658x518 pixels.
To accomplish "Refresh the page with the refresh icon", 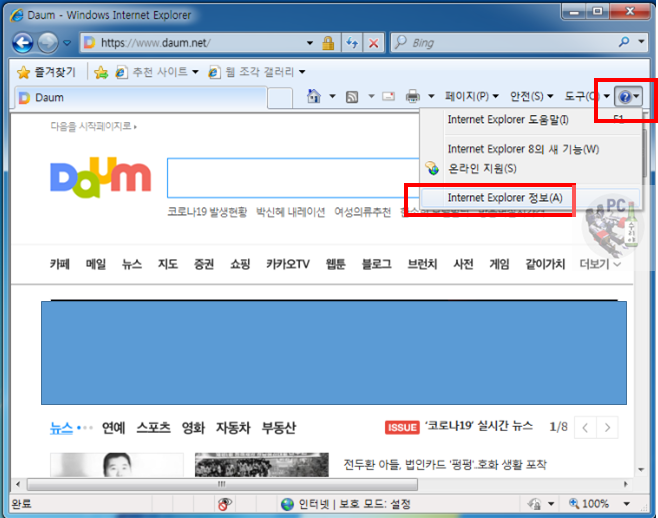I will [x=352, y=42].
